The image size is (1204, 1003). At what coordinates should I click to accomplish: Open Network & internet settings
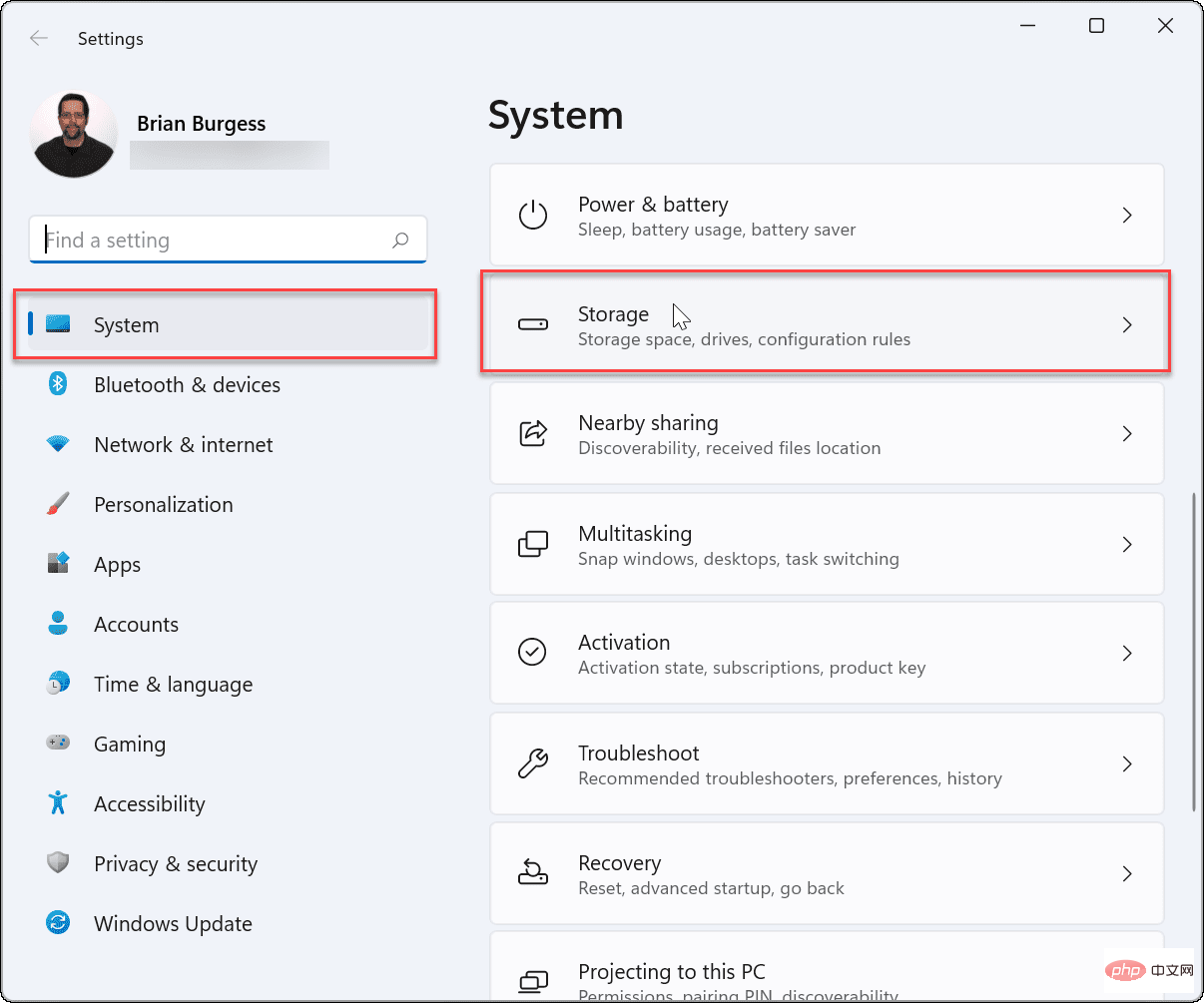(x=229, y=444)
